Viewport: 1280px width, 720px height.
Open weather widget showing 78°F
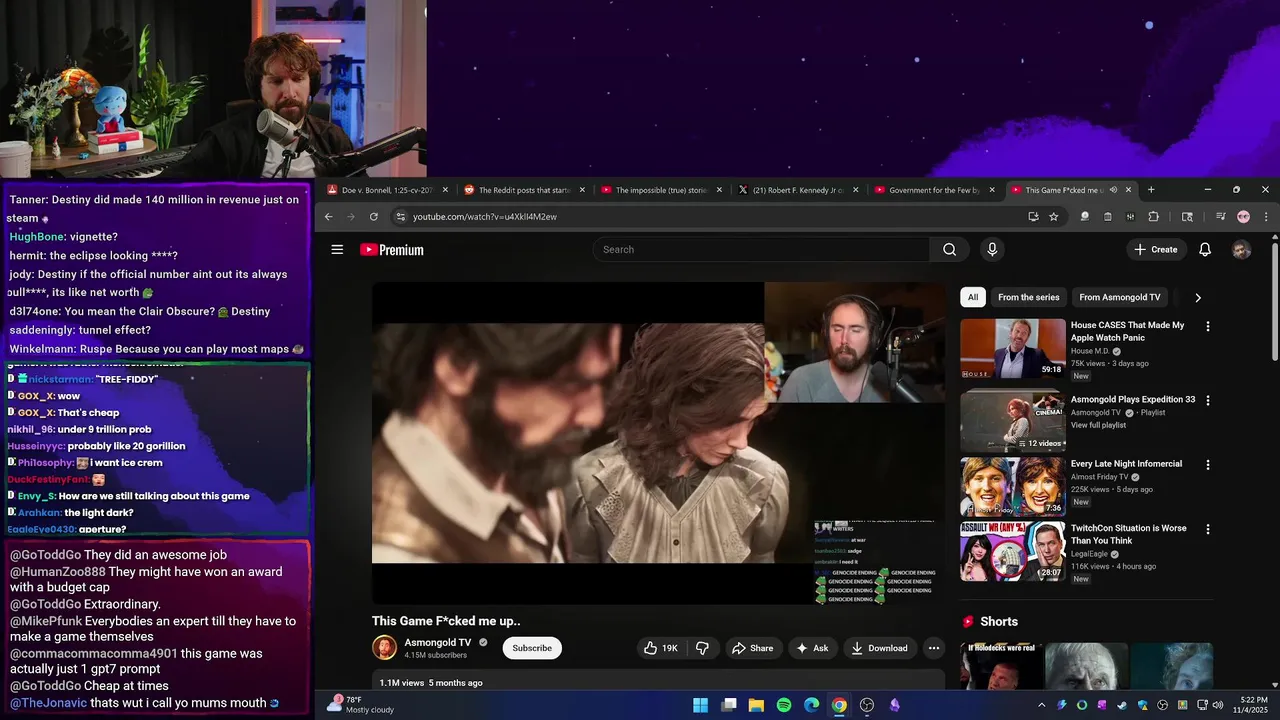[x=362, y=705]
